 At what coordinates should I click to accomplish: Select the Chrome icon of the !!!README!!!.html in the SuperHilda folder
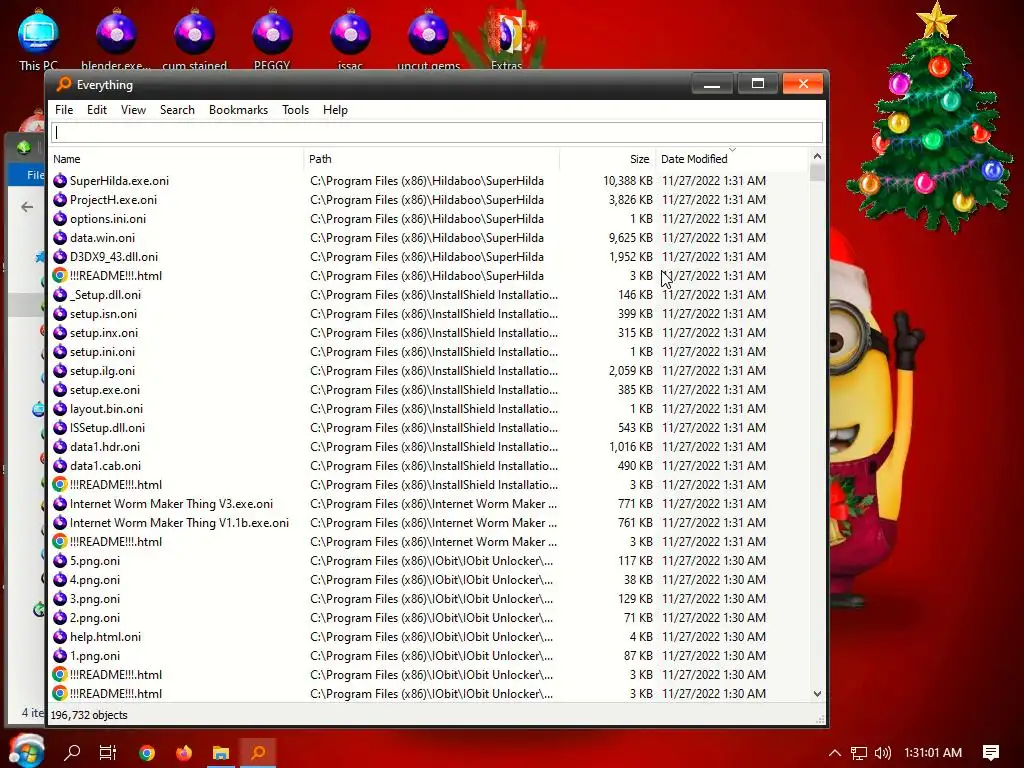click(x=60, y=276)
